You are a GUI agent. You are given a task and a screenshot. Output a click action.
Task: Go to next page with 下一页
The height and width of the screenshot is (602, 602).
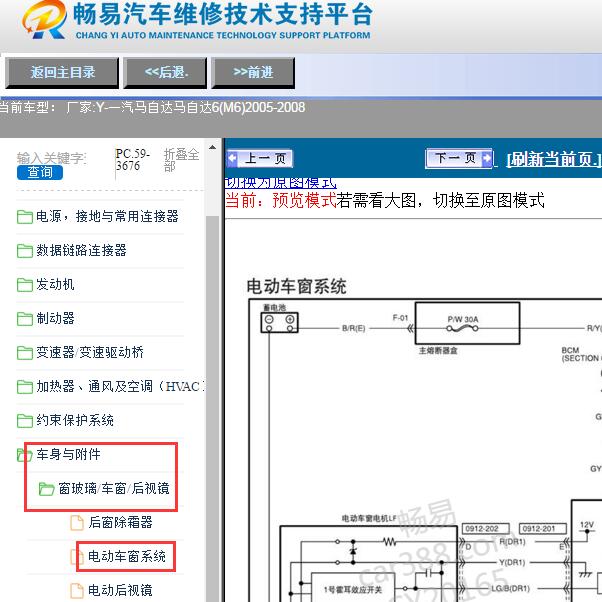(459, 158)
